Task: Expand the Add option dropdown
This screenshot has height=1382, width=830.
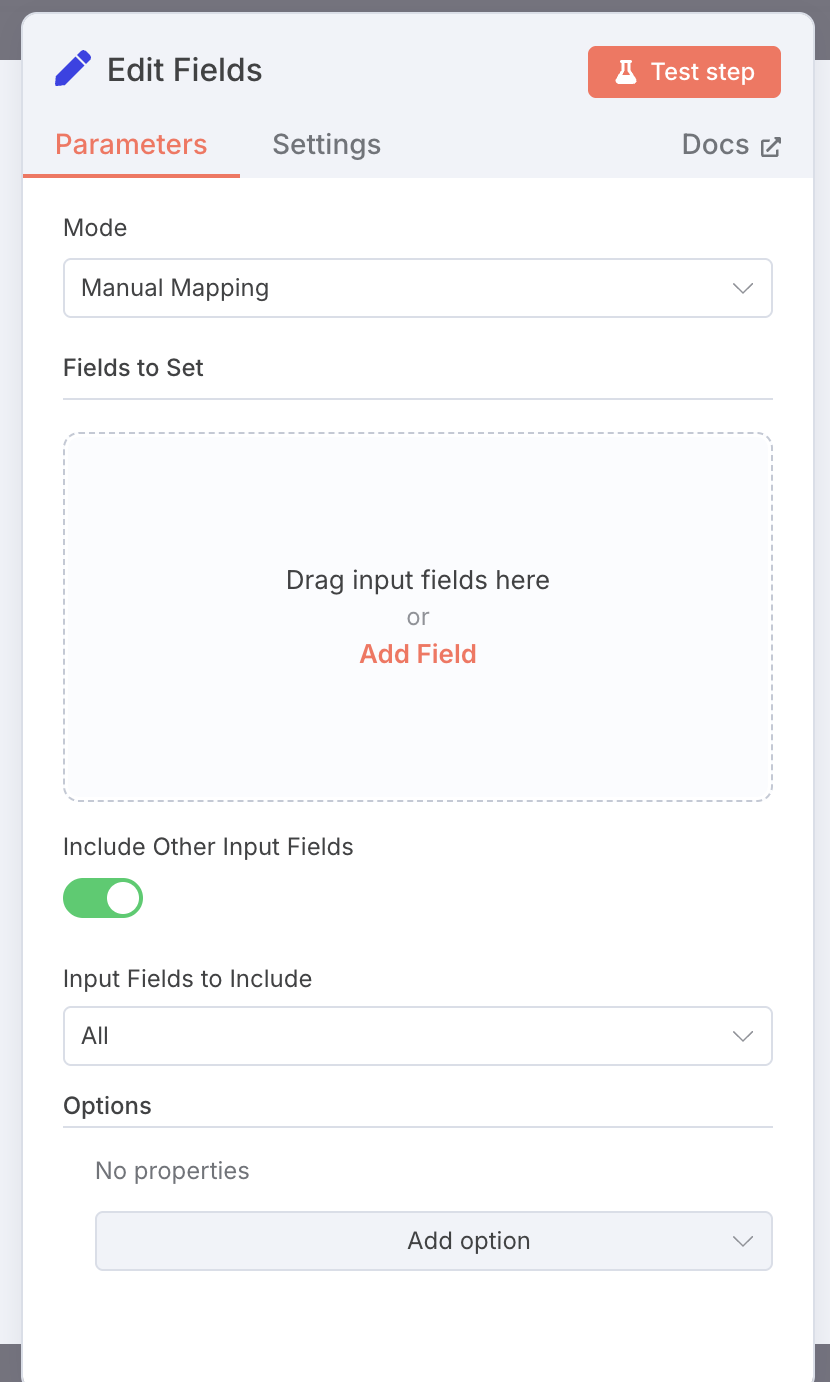Action: pyautogui.click(x=434, y=1241)
